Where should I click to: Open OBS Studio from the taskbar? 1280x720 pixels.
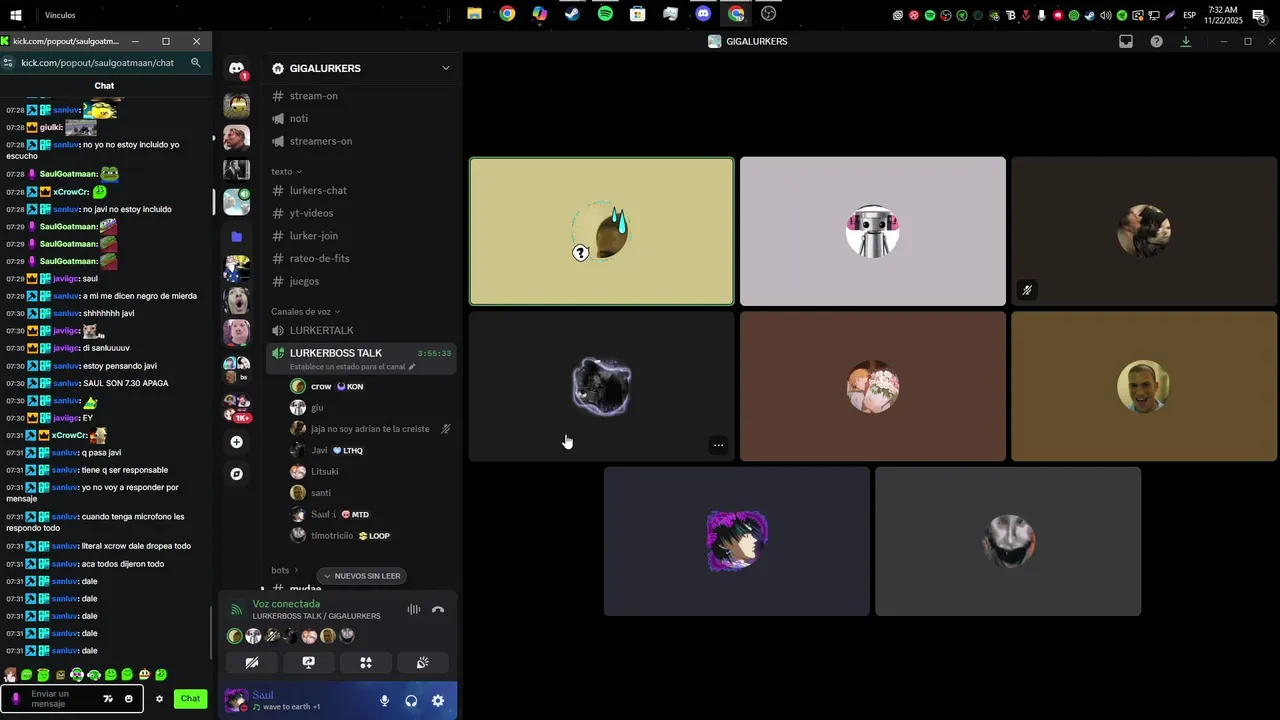[768, 14]
